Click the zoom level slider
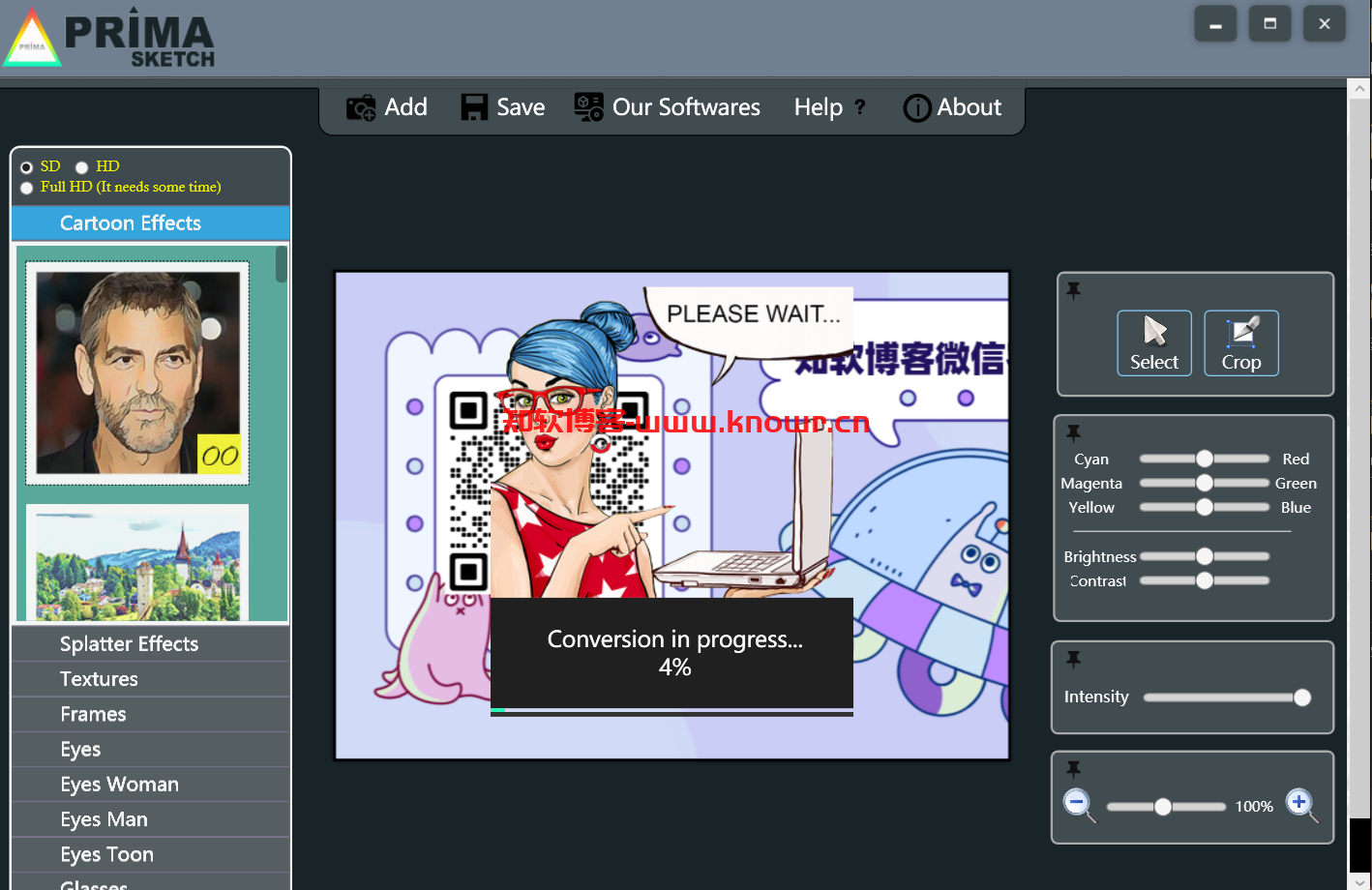The image size is (1372, 890). 1165,807
